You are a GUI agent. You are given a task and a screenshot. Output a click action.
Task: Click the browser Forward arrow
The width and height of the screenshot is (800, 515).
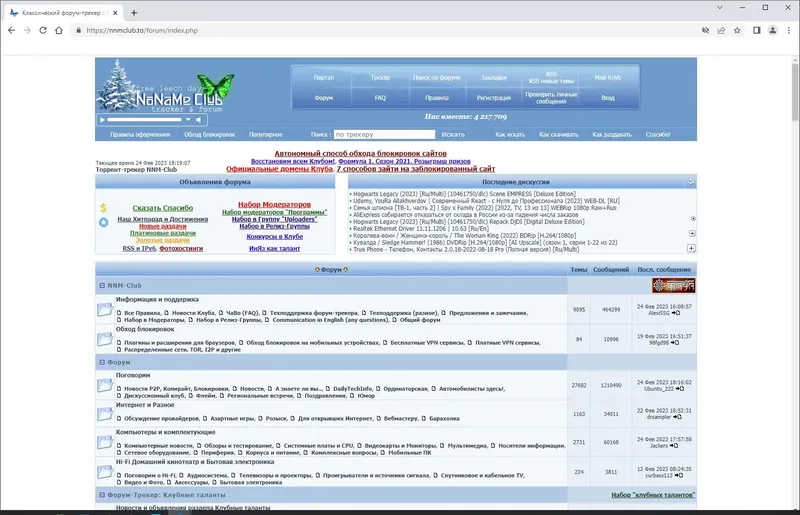27,30
